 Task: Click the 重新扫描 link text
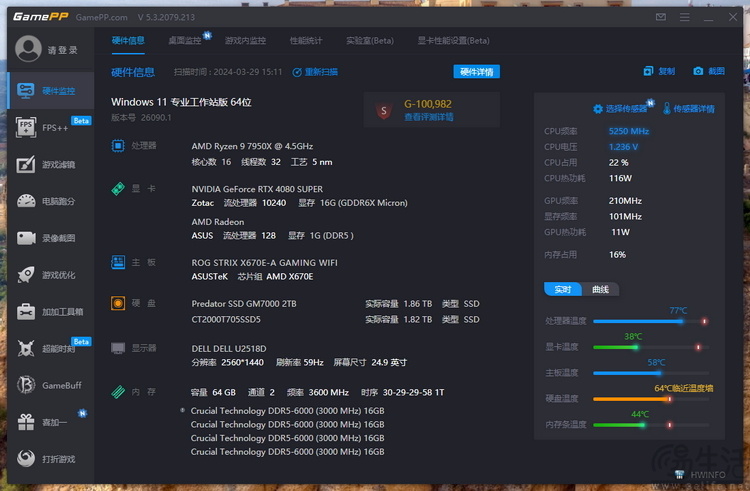click(321, 72)
